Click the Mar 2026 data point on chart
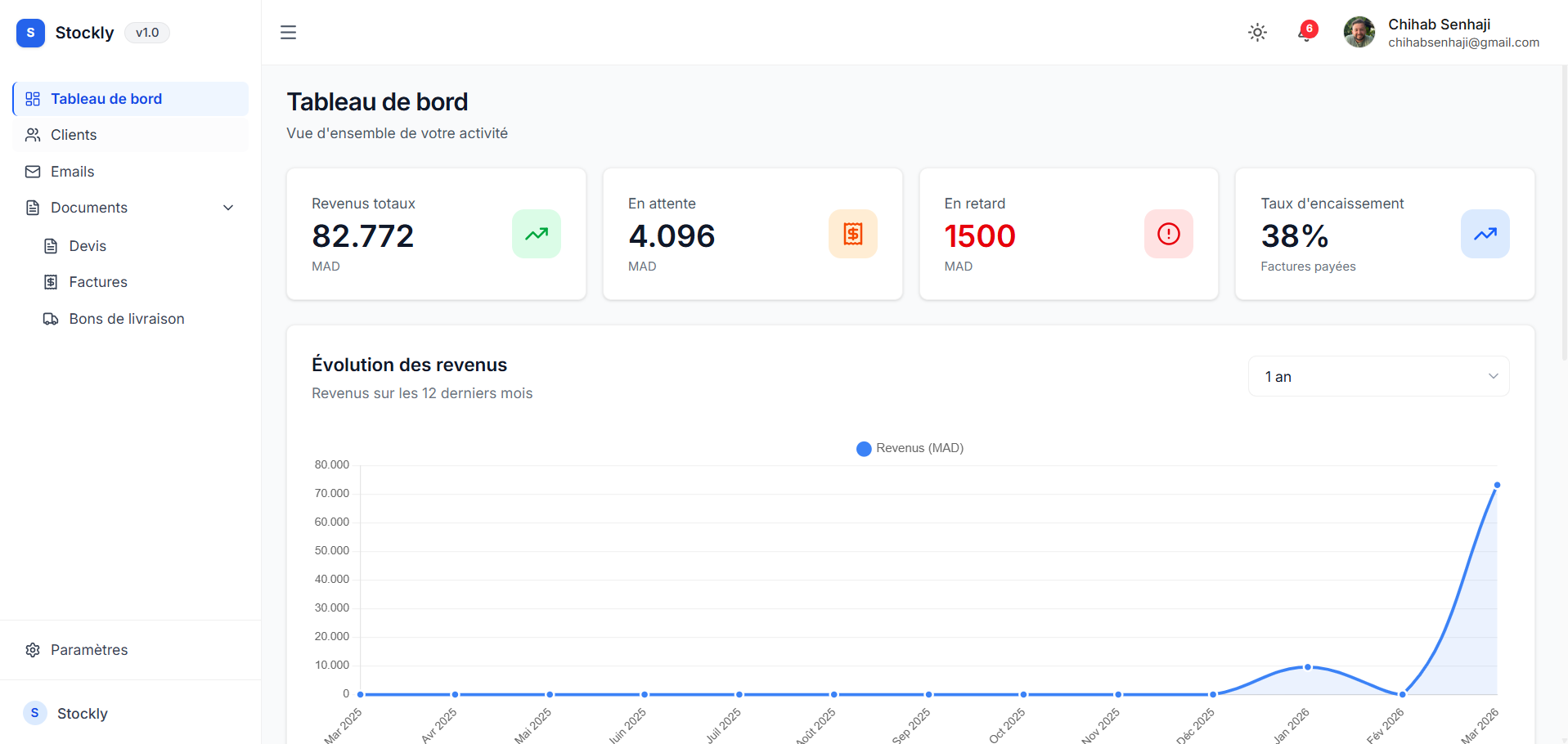This screenshot has width=1568, height=744. [x=1497, y=486]
